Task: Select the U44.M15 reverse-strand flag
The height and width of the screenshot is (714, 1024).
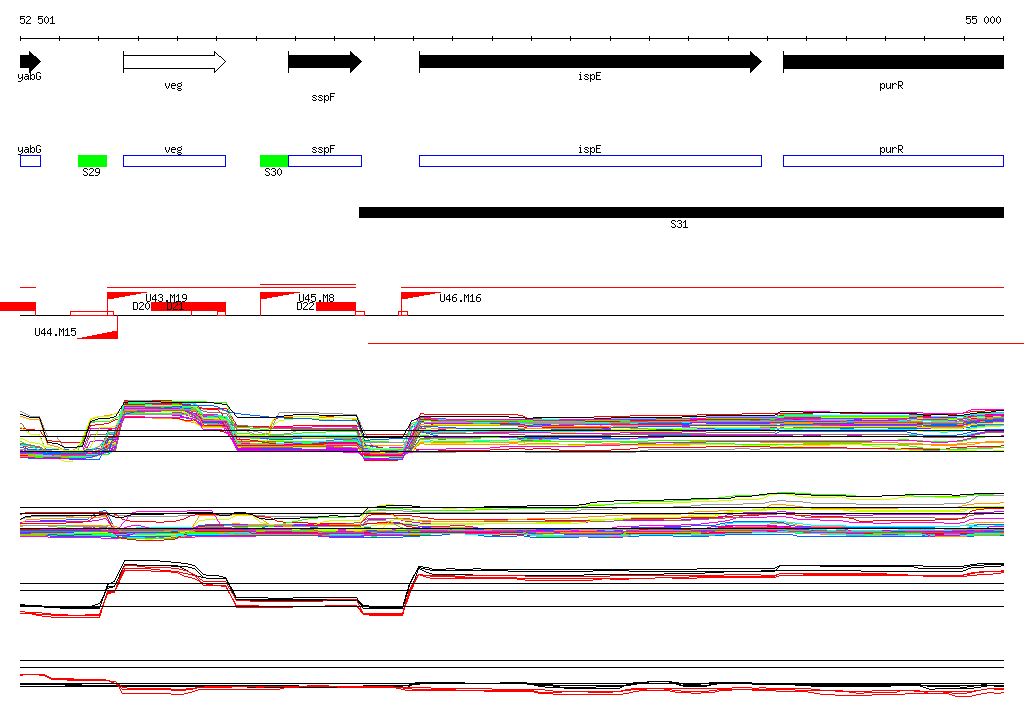Action: coord(99,335)
